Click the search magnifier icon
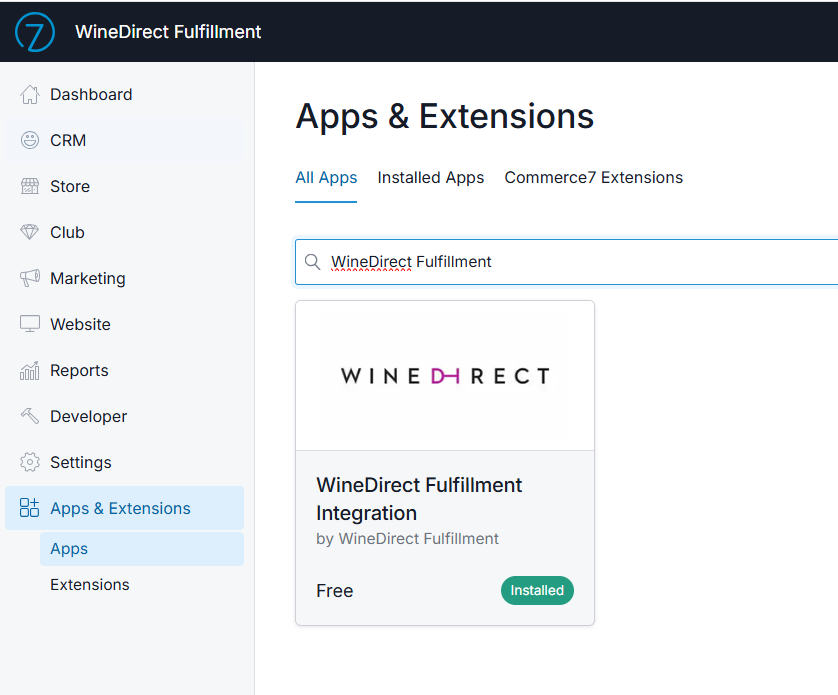Screen dimensions: 838x695 [x=313, y=262]
